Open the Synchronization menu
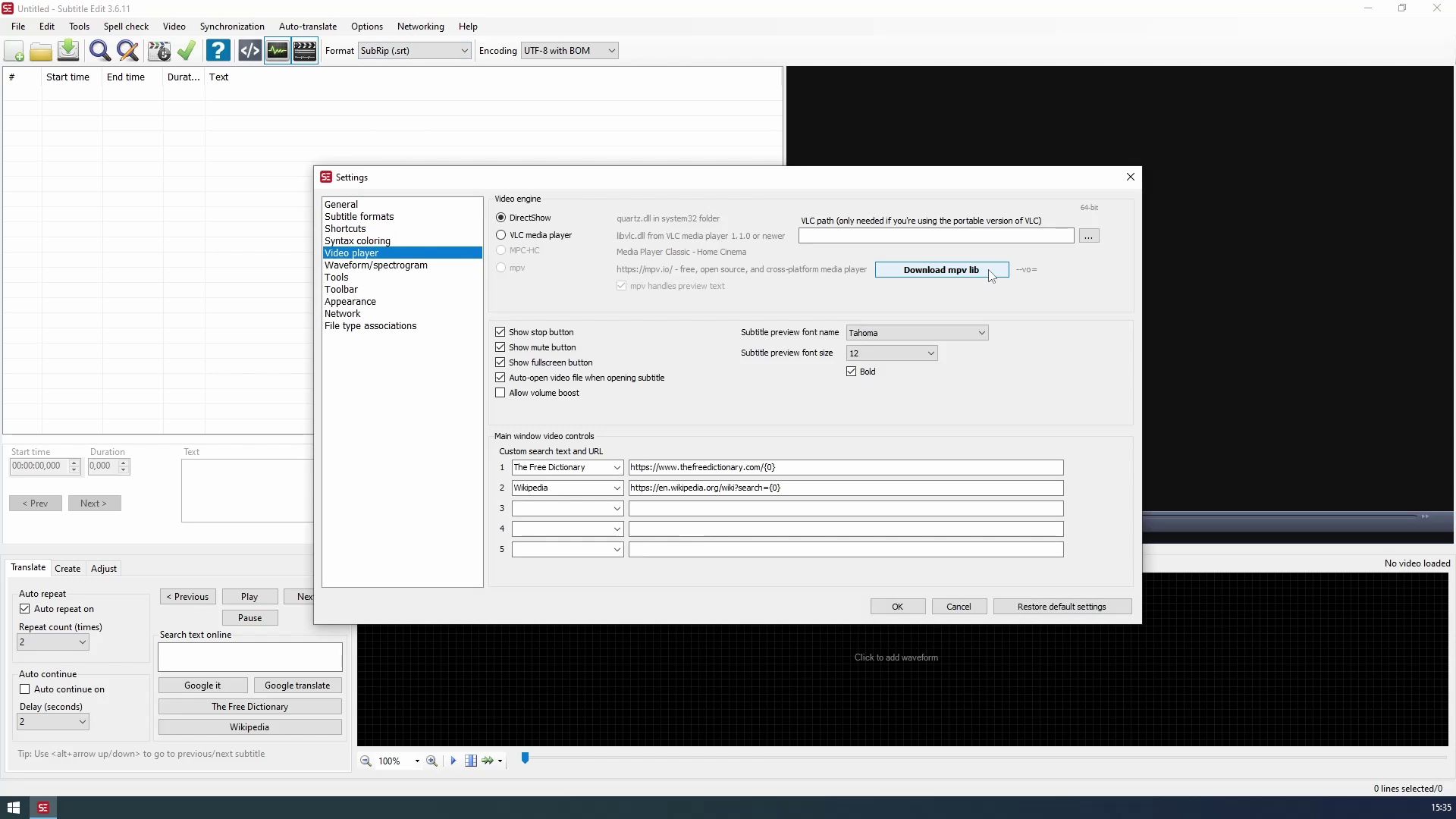1456x819 pixels. click(232, 27)
